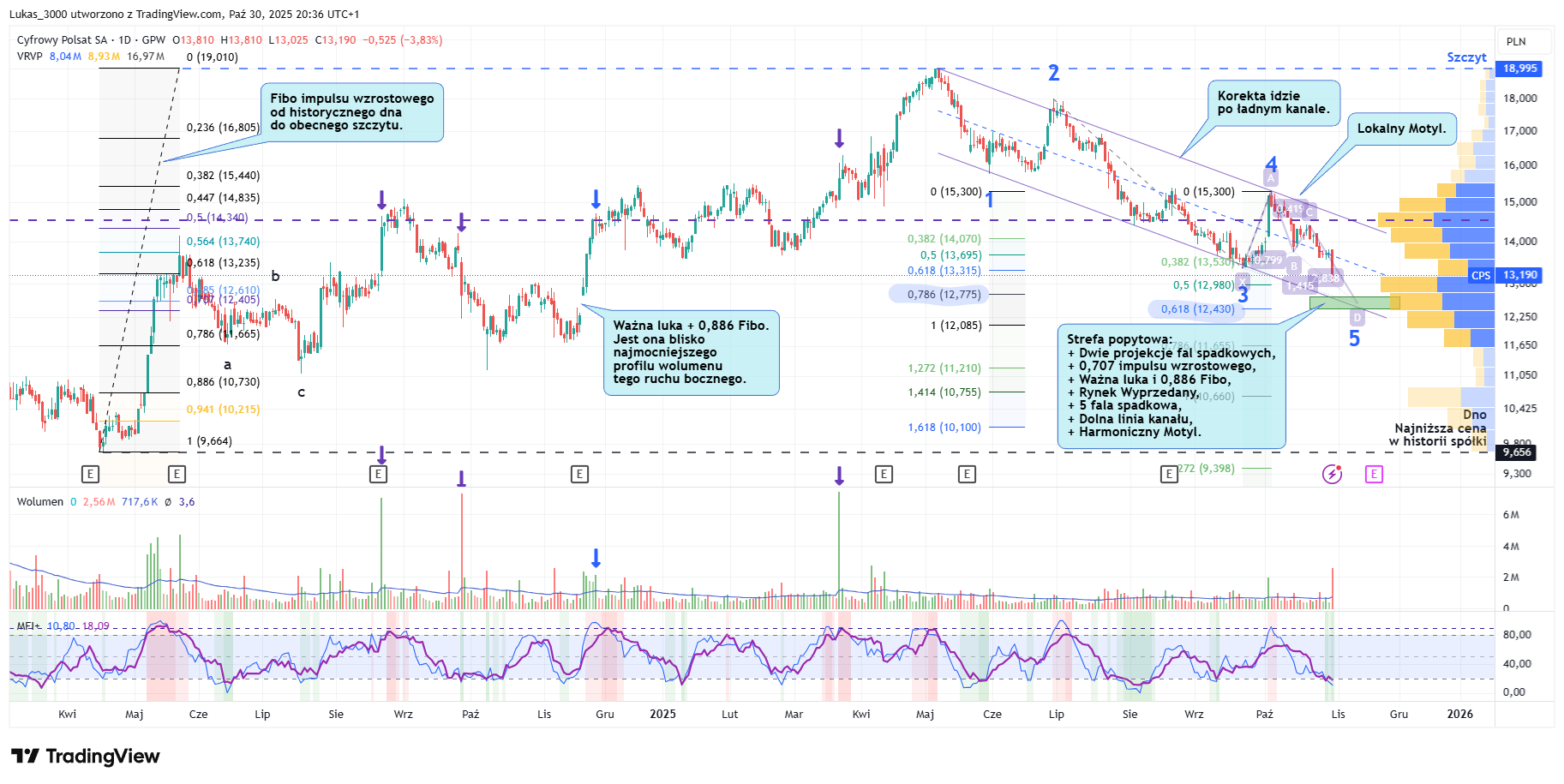Select the VRVP indicator label

coord(29,57)
